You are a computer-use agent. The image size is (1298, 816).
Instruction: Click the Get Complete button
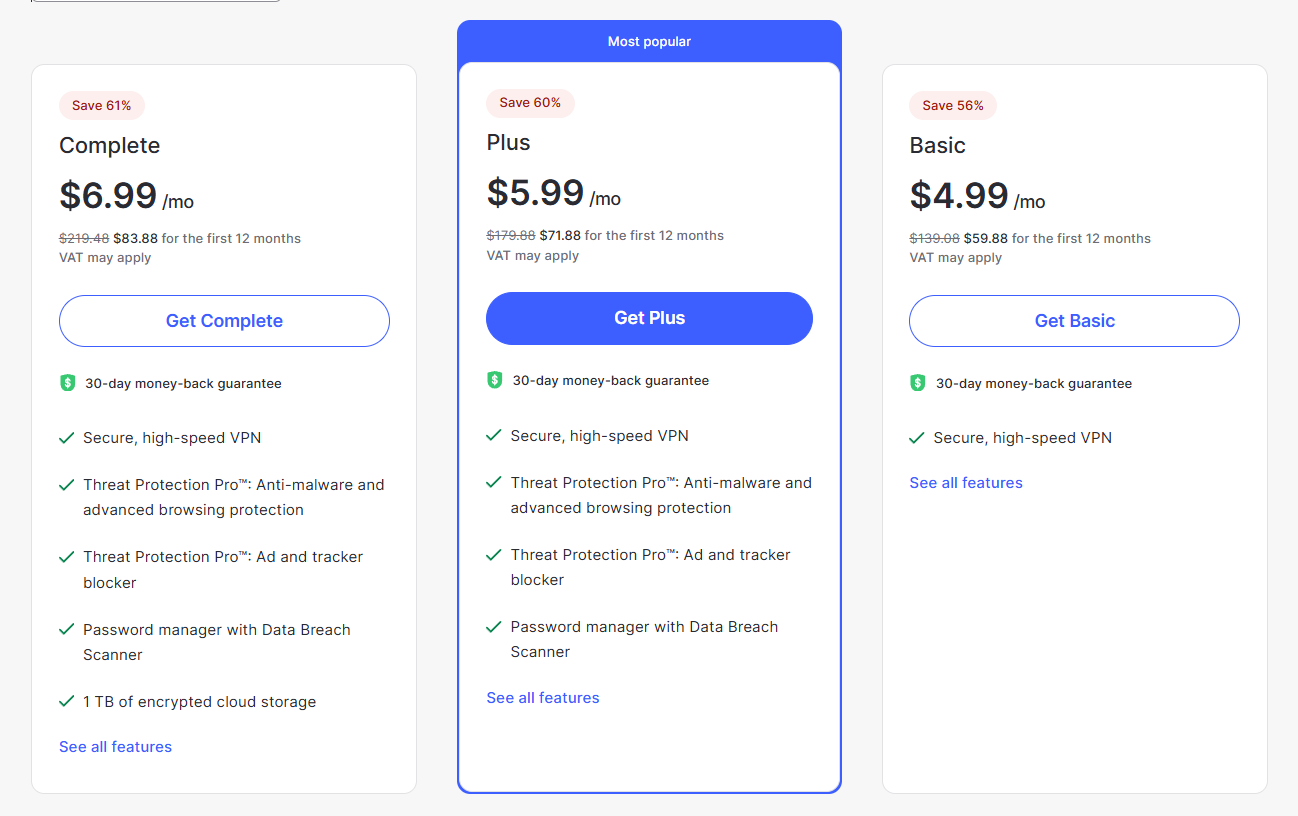224,321
